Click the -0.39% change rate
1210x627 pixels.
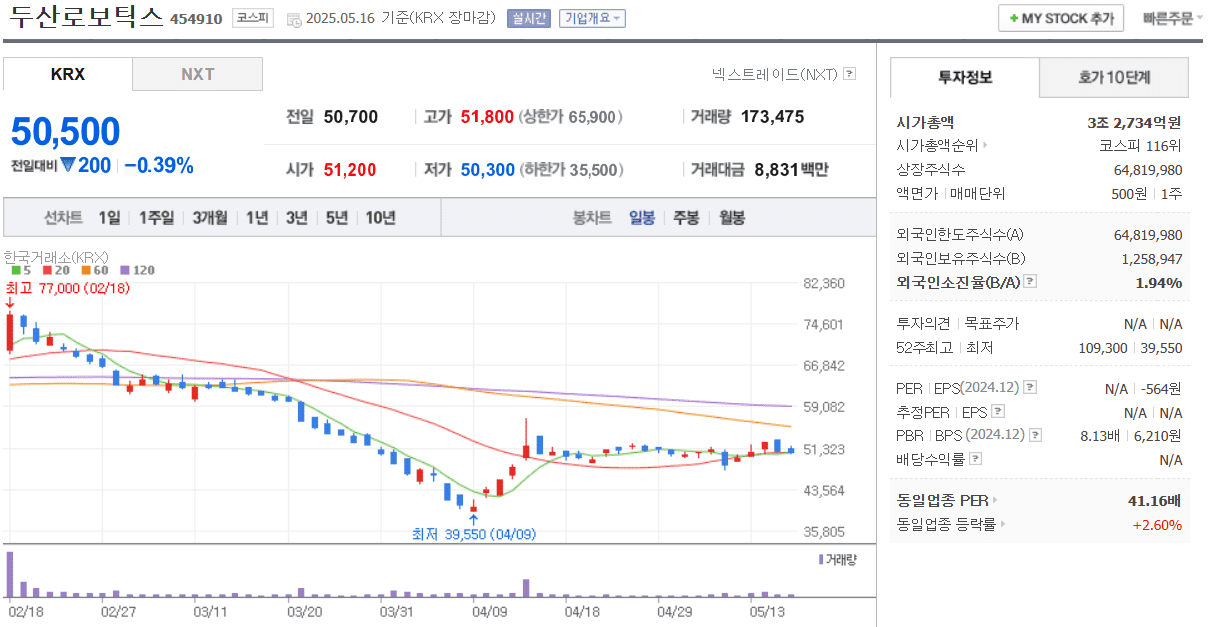(159, 166)
